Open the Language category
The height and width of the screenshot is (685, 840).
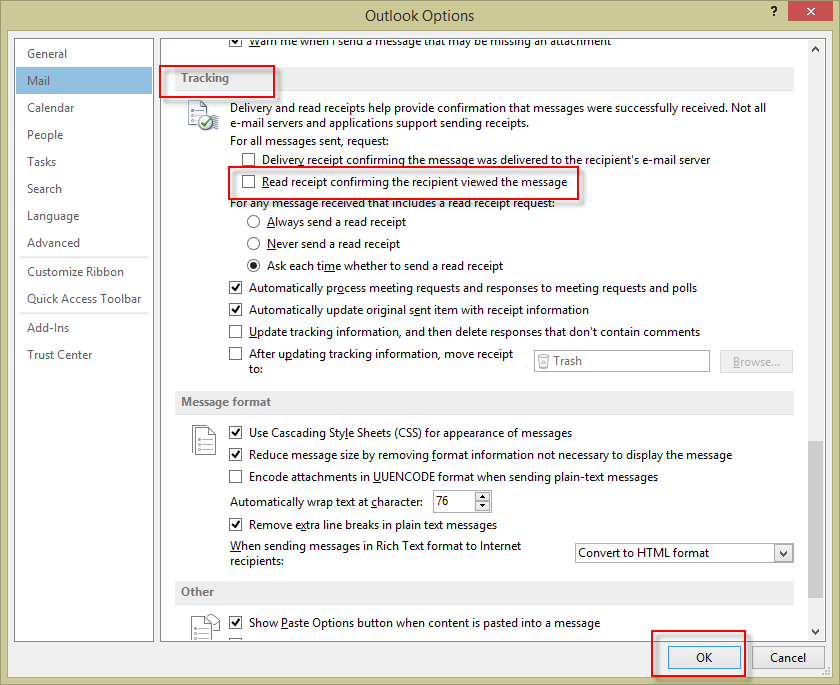(84, 216)
